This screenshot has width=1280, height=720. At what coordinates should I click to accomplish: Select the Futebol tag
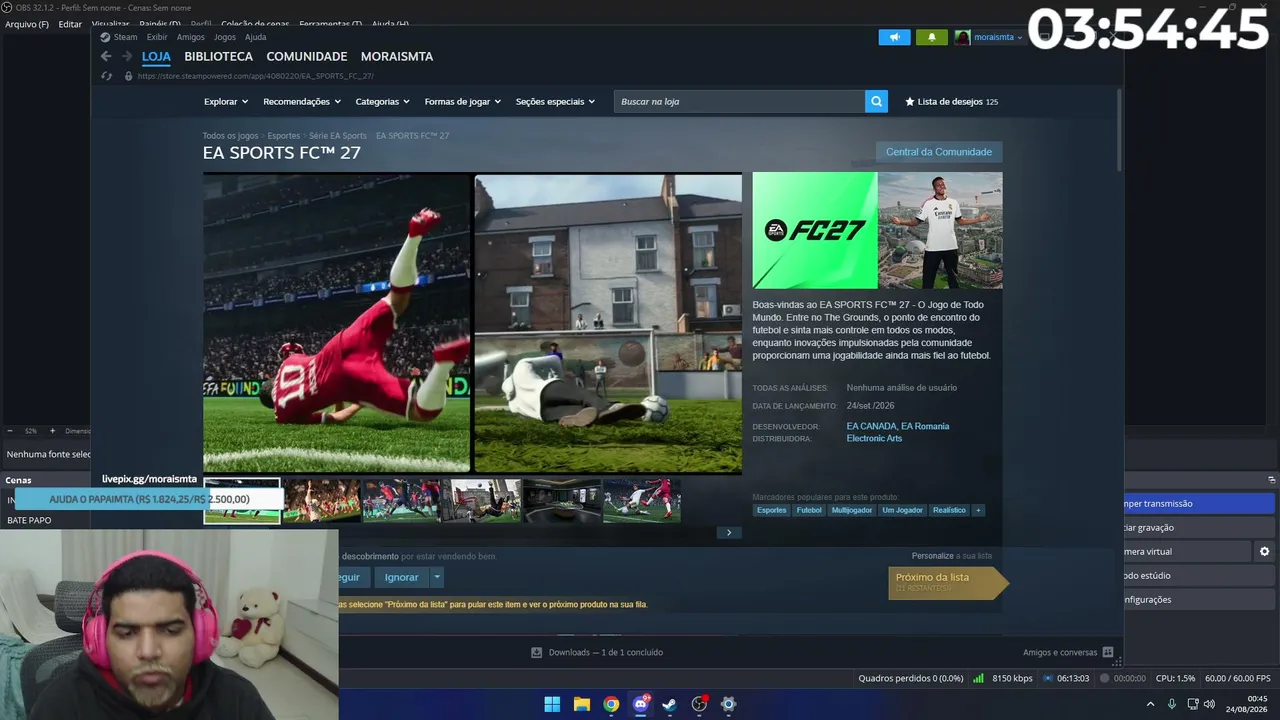[809, 510]
